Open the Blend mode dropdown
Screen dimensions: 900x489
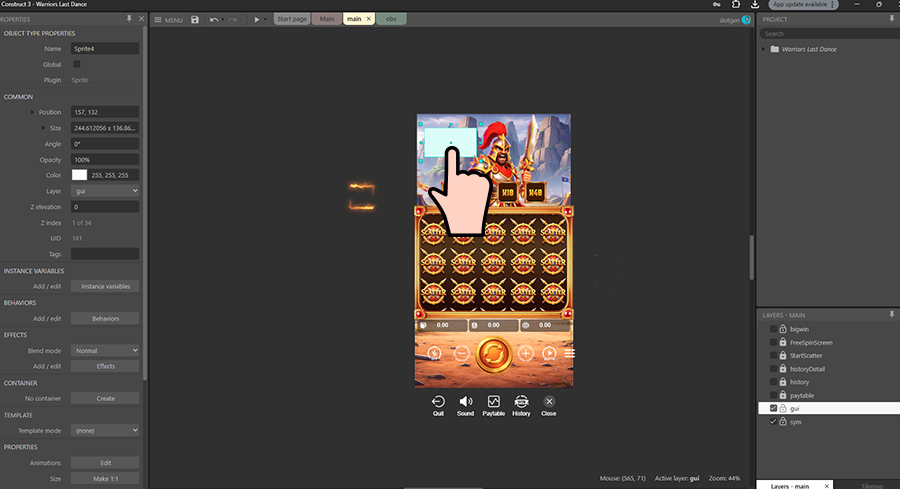[105, 350]
